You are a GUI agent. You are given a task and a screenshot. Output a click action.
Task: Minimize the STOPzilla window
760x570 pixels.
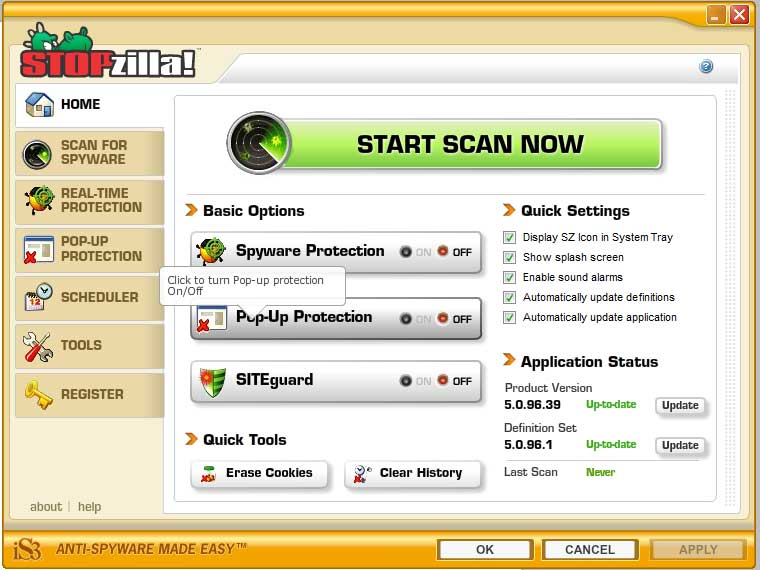(715, 16)
